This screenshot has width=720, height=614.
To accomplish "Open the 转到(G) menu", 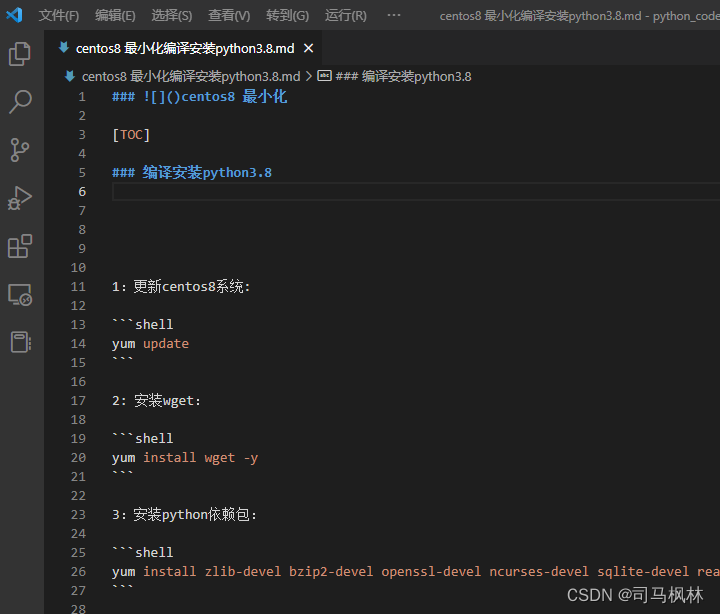I will pos(287,16).
